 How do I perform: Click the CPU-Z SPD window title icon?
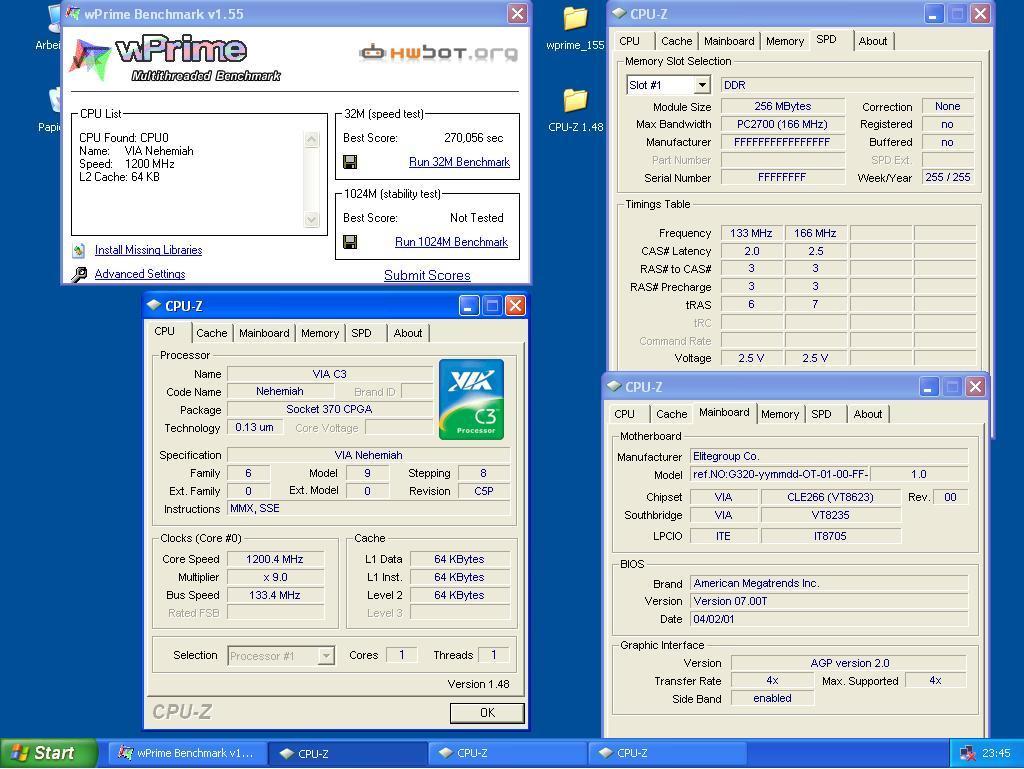click(618, 14)
